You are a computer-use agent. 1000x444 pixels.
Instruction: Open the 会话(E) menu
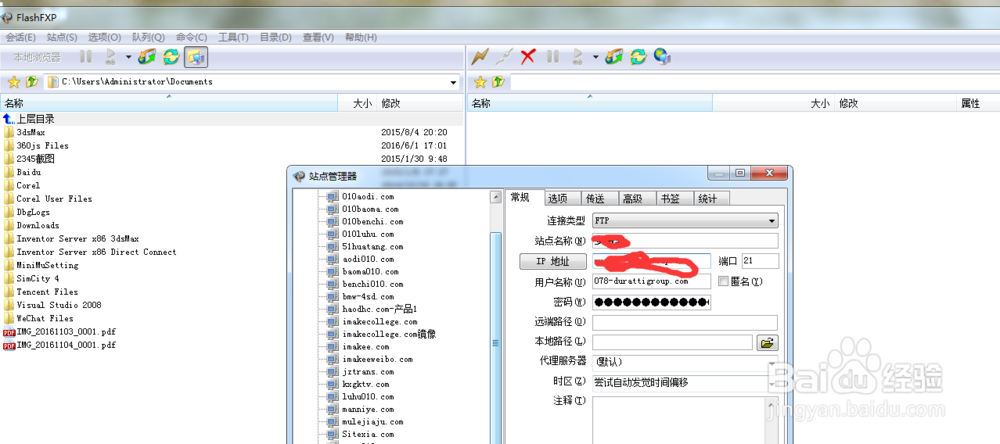pos(20,38)
